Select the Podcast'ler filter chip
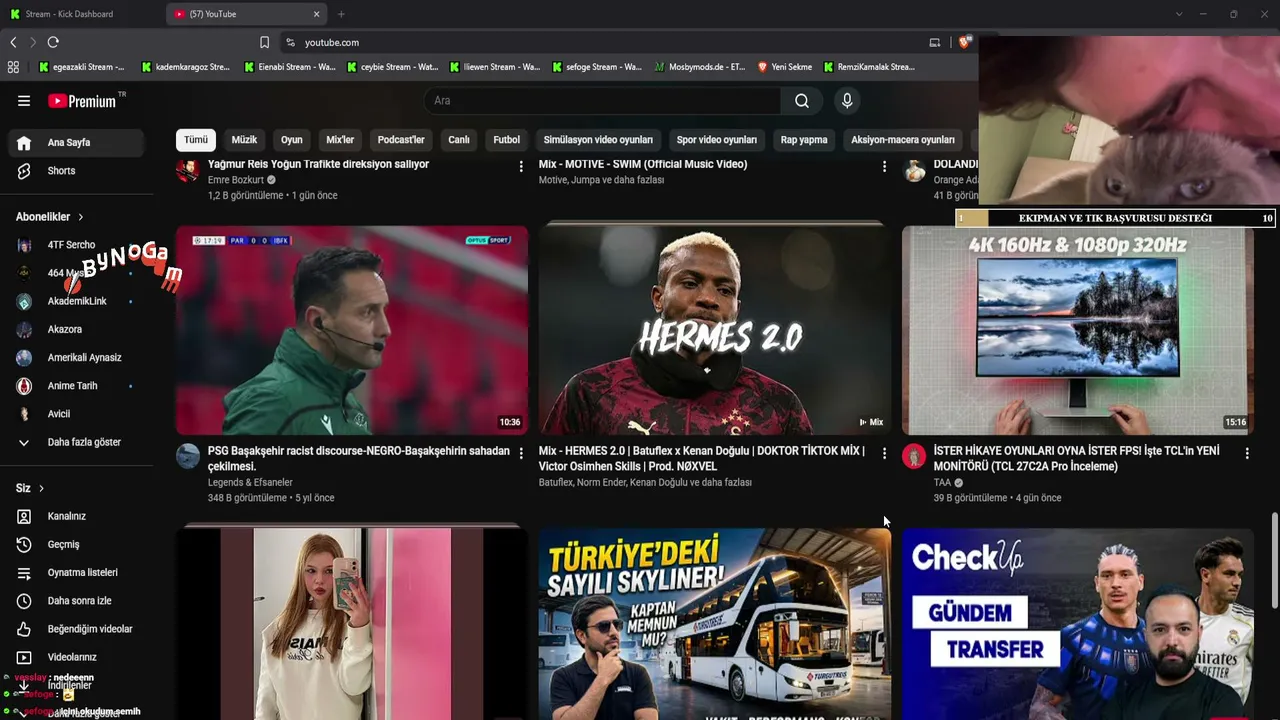This screenshot has height=720, width=1280. (401, 140)
